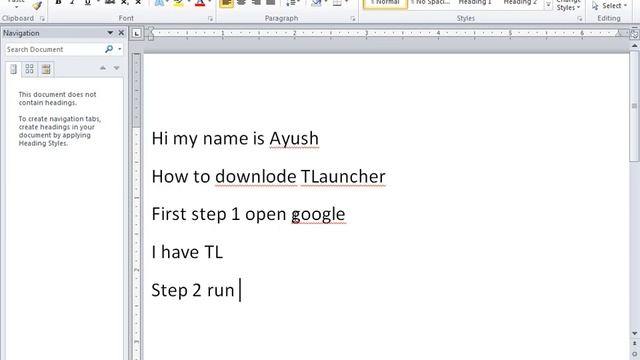
Task: Switch to browse search results tab
Action: (46, 69)
